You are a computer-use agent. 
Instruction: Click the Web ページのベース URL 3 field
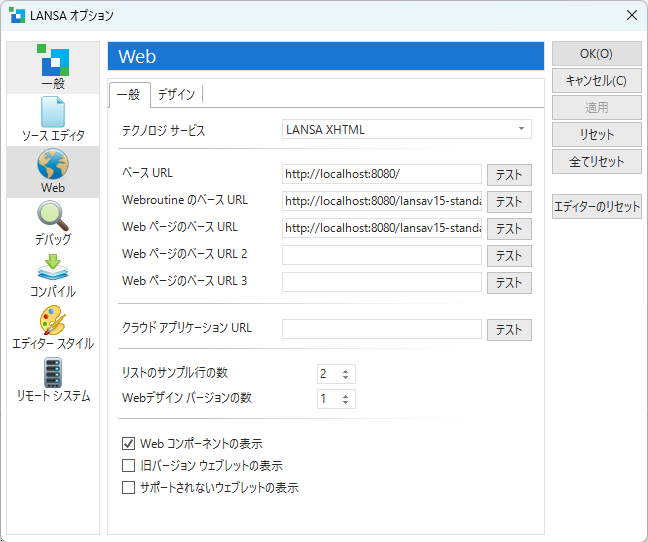(382, 282)
